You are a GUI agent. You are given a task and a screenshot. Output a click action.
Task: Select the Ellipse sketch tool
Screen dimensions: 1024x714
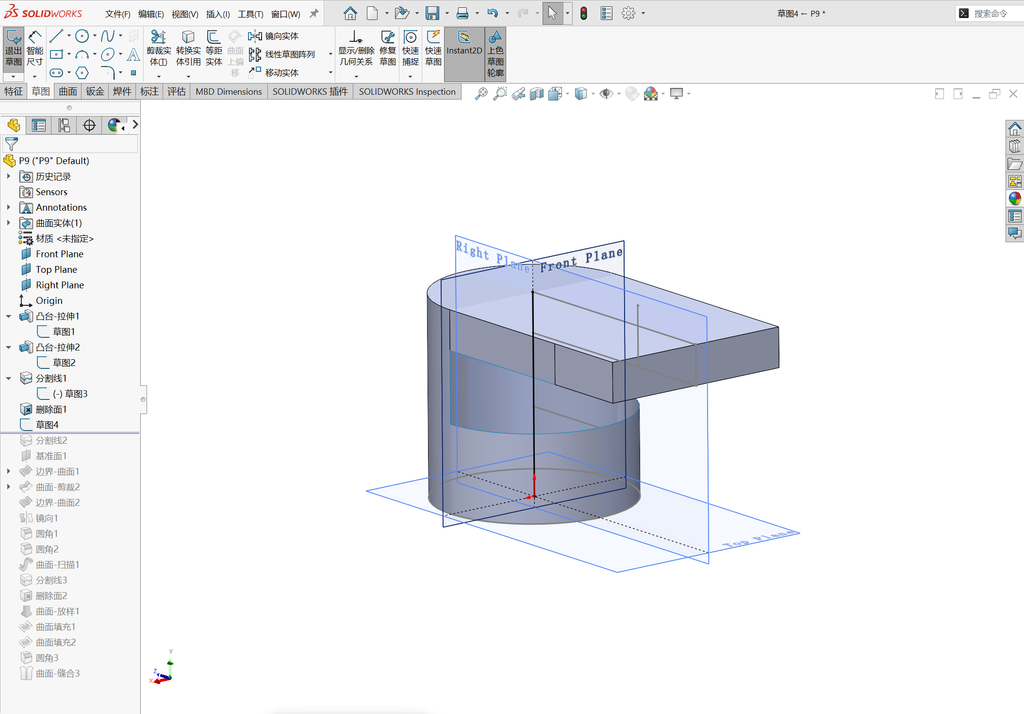click(x=108, y=54)
